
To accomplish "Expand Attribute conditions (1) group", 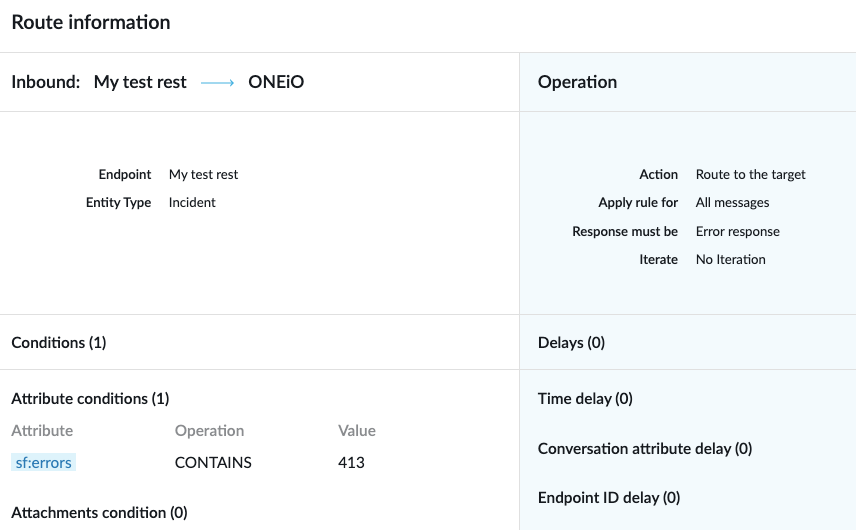I will pyautogui.click(x=90, y=398).
